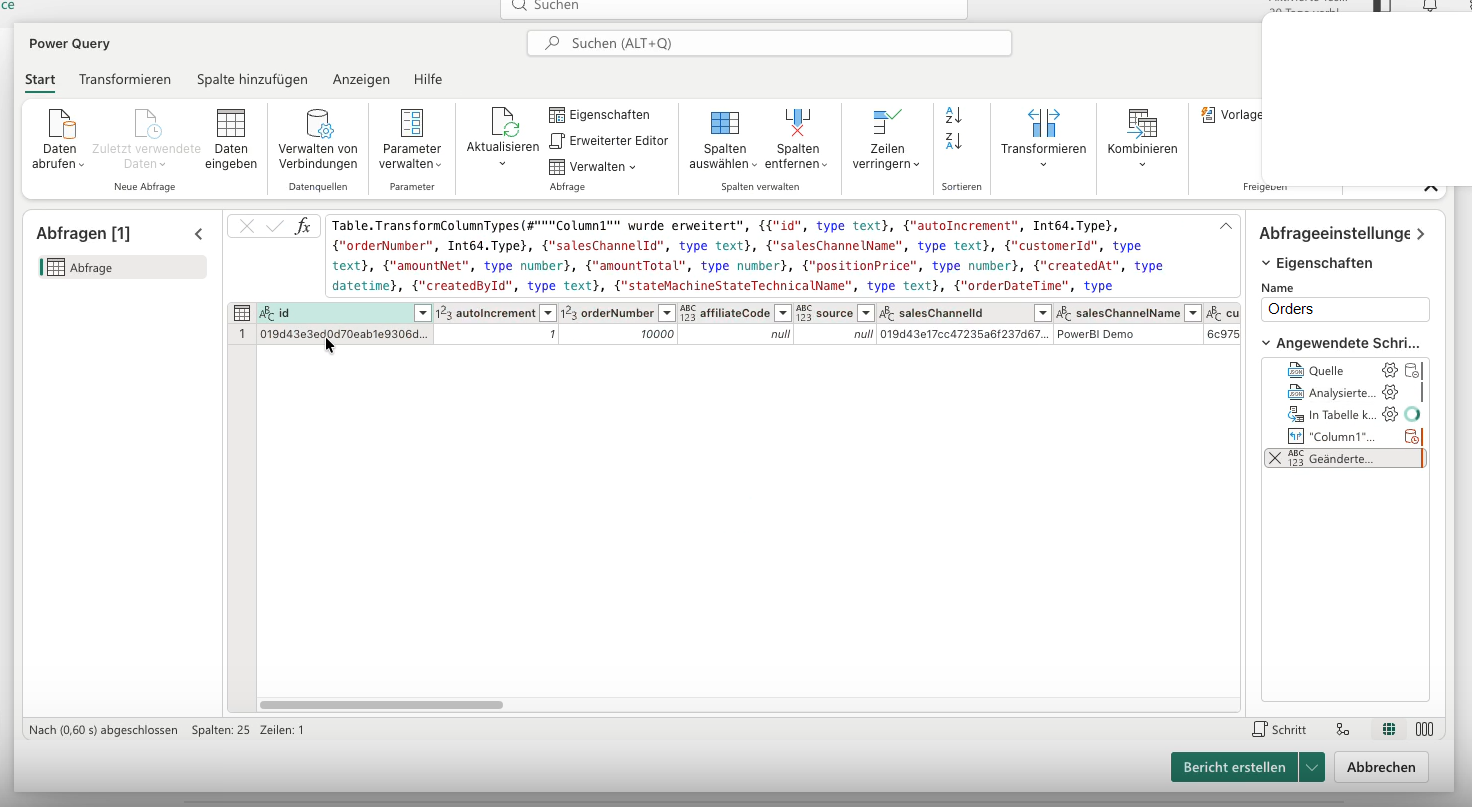
Task: Collapse the Abfragen pane
Action: click(198, 234)
